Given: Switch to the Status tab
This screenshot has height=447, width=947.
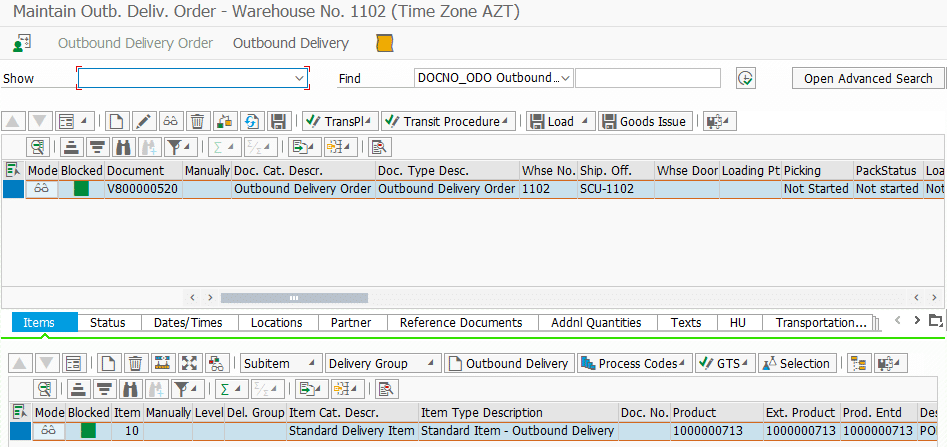Looking at the screenshot, I should point(108,322).
